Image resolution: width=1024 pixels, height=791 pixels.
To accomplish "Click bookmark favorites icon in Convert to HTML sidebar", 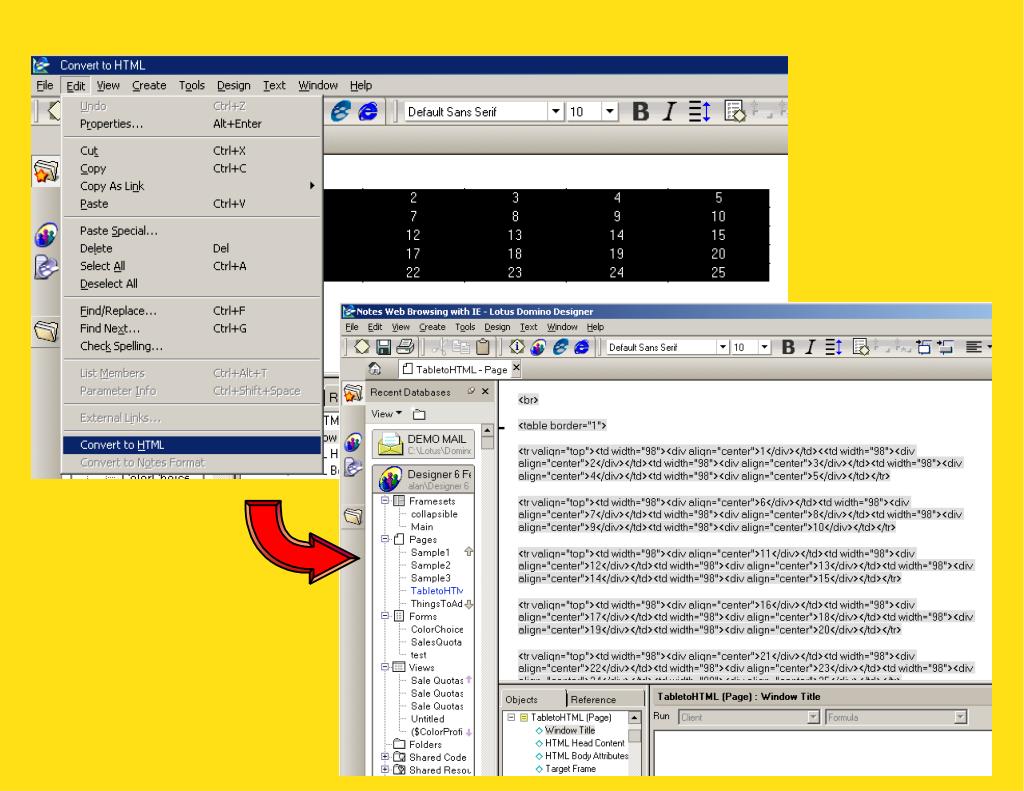I will (x=46, y=171).
